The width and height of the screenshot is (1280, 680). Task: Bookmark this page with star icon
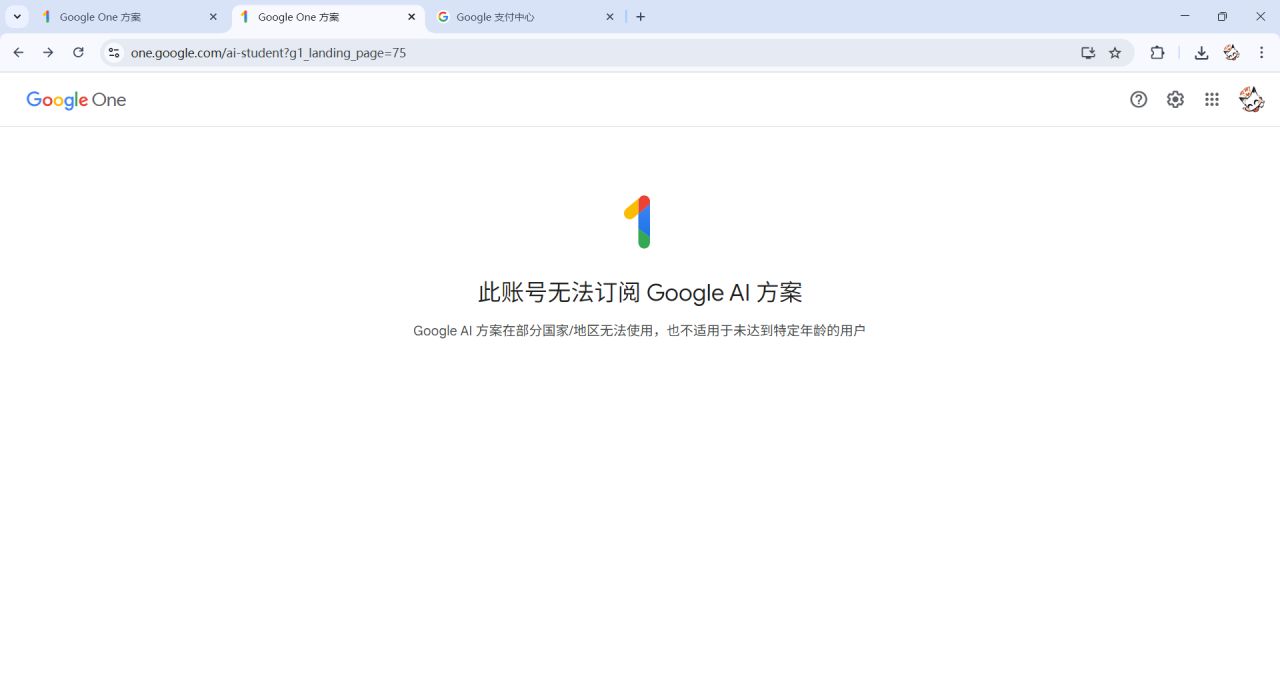tap(1115, 52)
